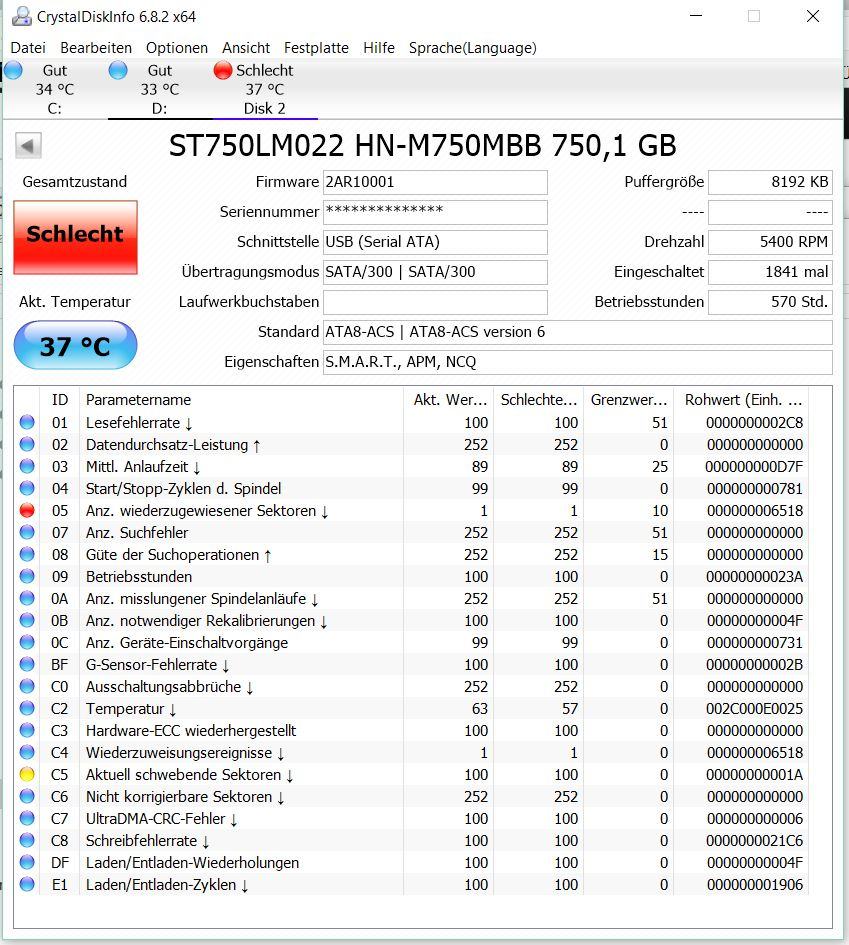This screenshot has width=849, height=945.
Task: Close the CrystalDiskInfo window
Action: coord(813,16)
